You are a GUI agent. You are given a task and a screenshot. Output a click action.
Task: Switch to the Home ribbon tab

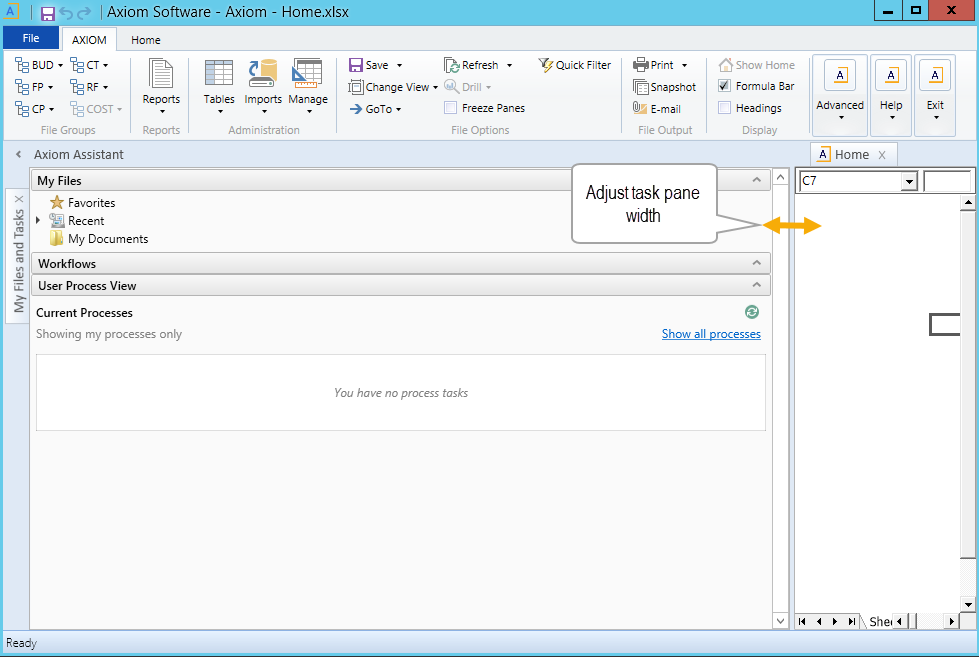[x=145, y=40]
